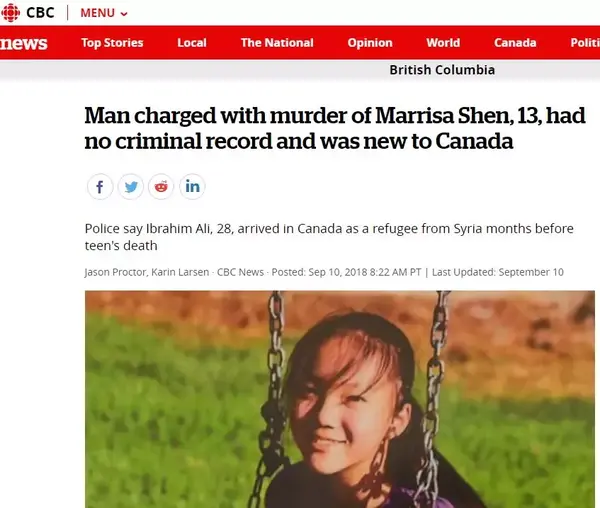Click the article headline about Marrisa Shen
This screenshot has height=508, width=600.
pos(335,128)
